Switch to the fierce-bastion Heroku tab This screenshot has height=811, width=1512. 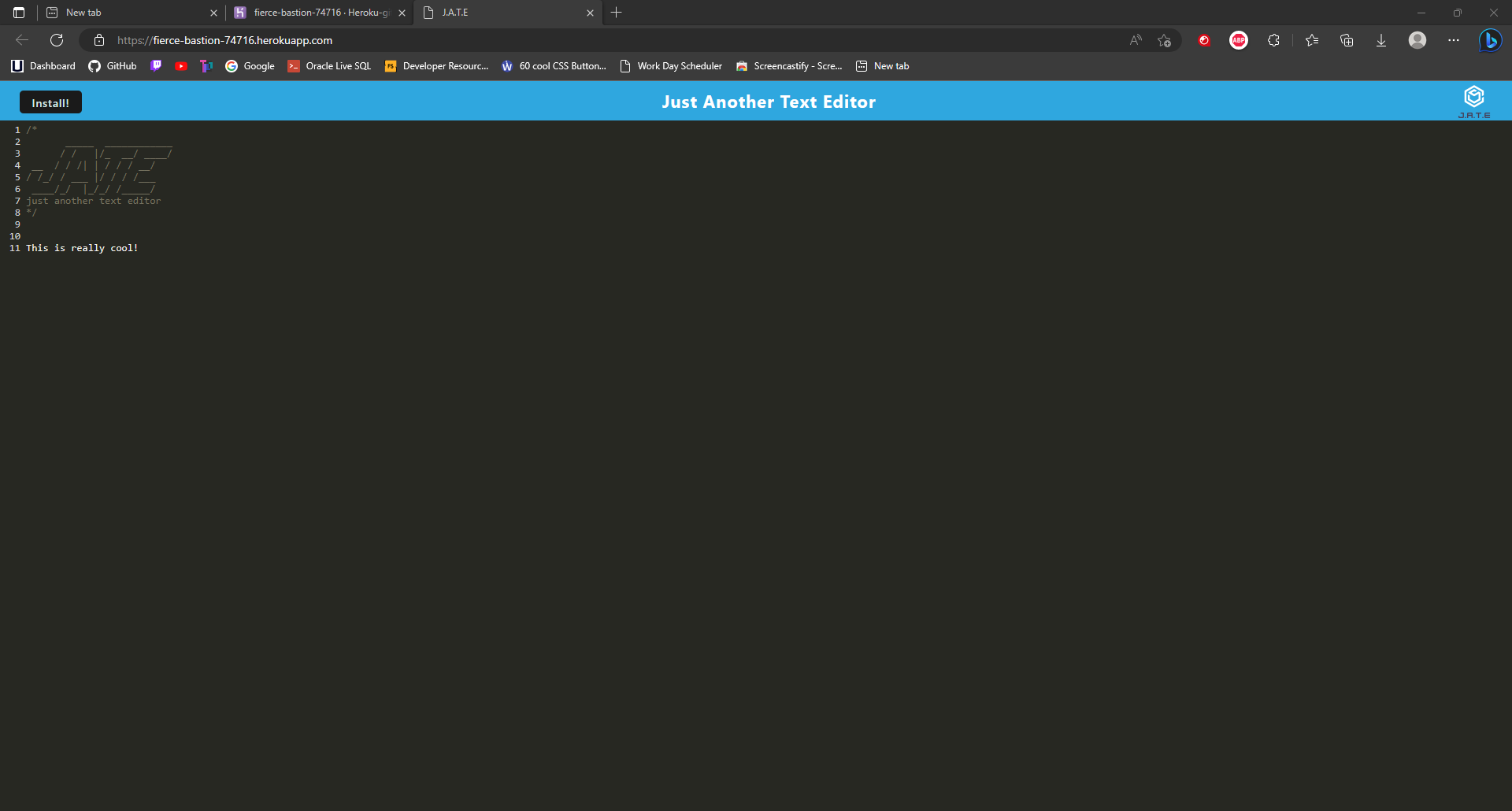(x=313, y=13)
